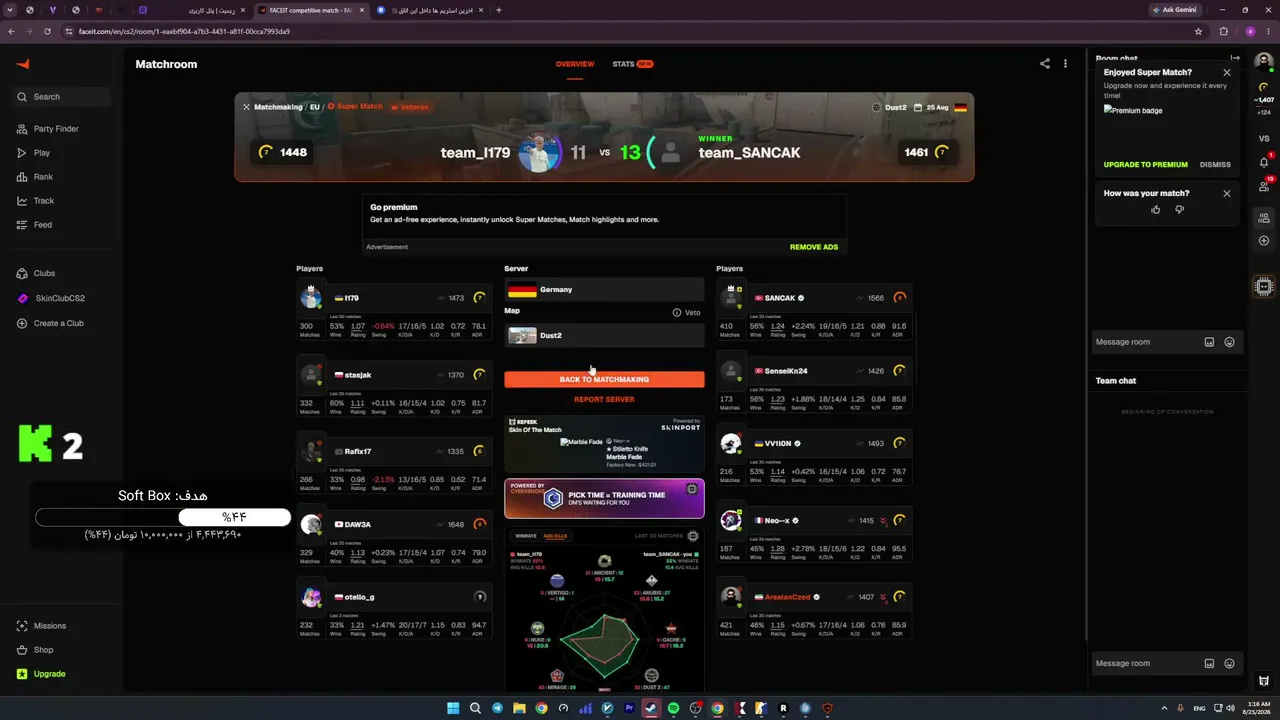Open notifications bell in the right rail

[1264, 161]
